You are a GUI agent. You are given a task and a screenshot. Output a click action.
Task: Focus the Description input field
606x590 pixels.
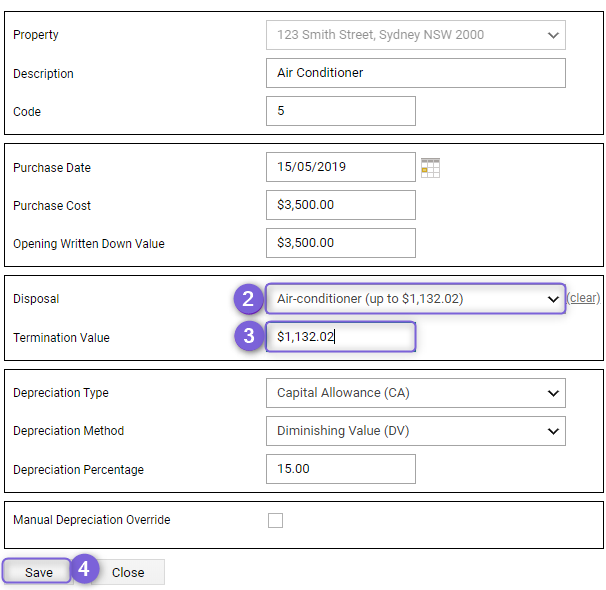(x=415, y=73)
